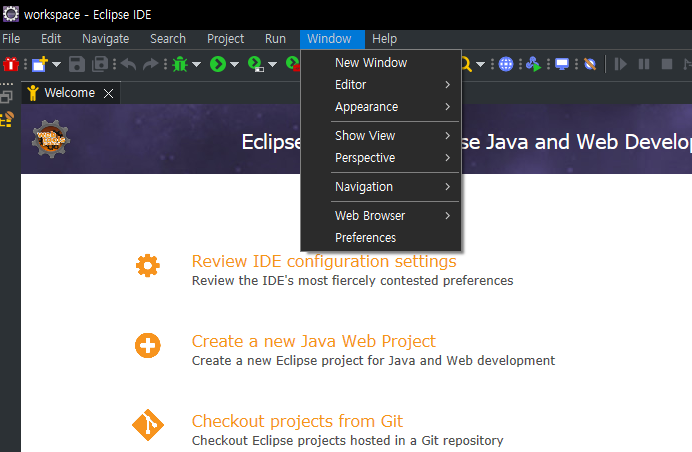Click Create a new Java Web Project link

pyautogui.click(x=314, y=341)
